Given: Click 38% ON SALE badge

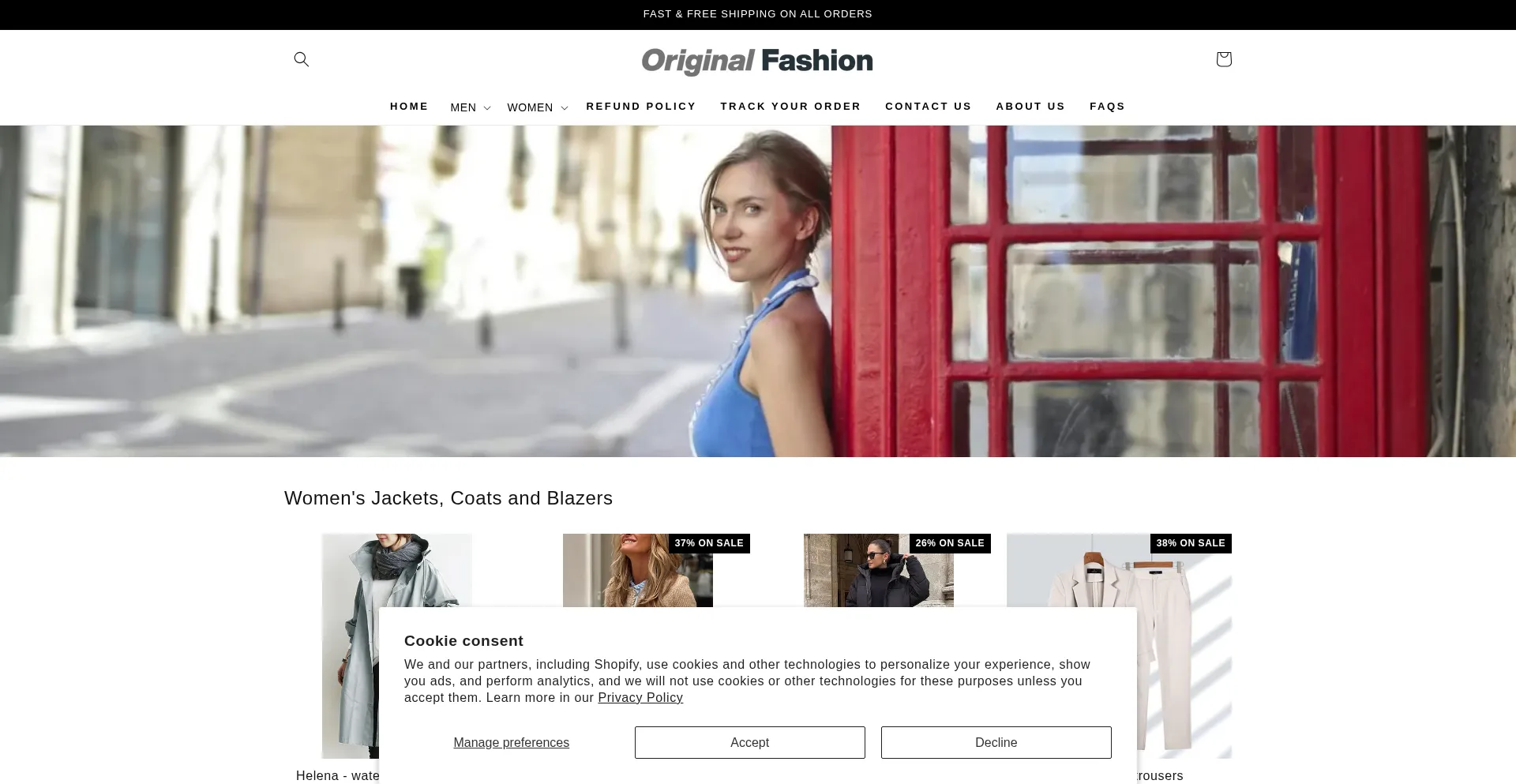Looking at the screenshot, I should point(1191,543).
